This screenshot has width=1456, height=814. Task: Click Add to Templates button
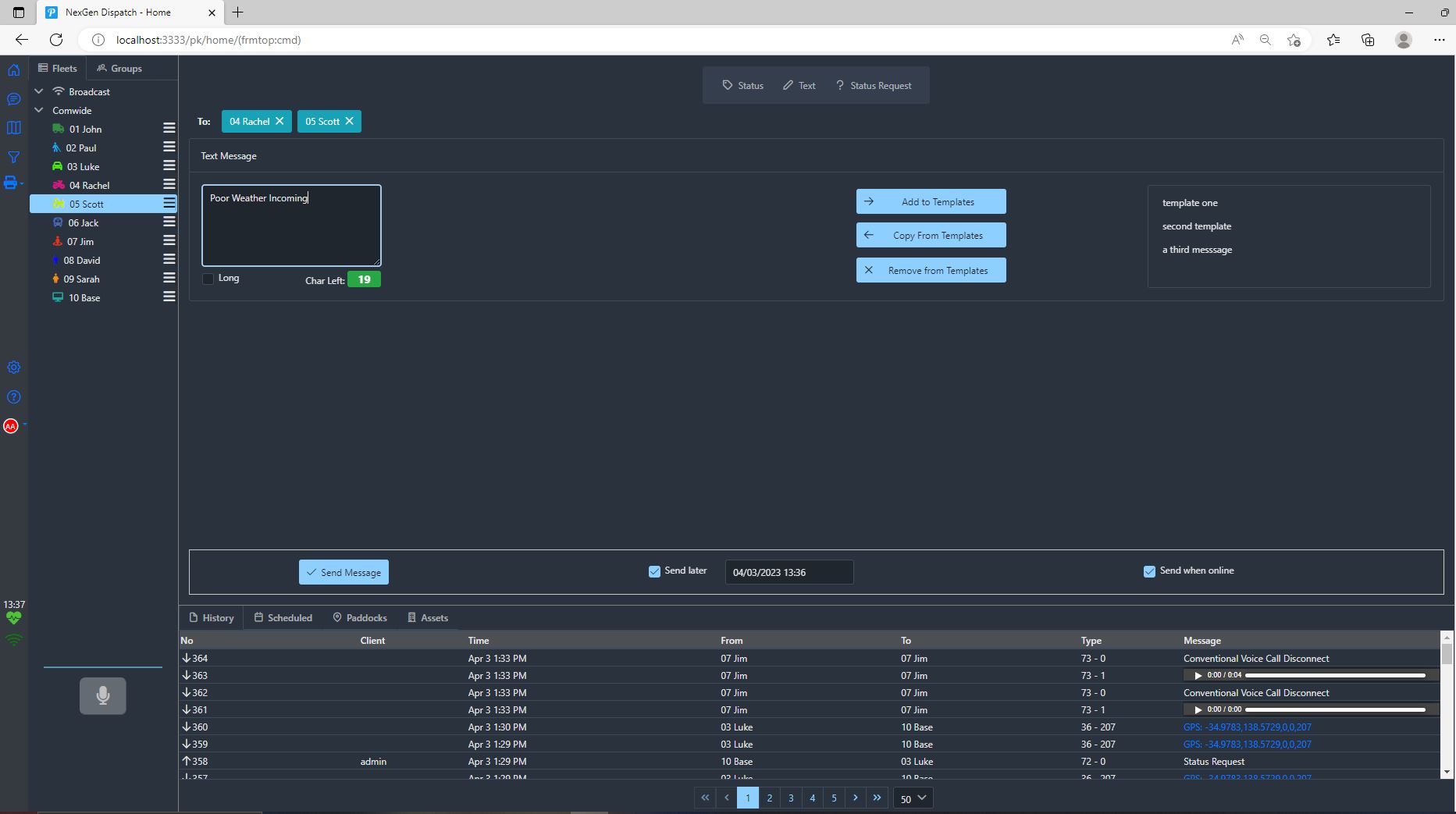(931, 201)
